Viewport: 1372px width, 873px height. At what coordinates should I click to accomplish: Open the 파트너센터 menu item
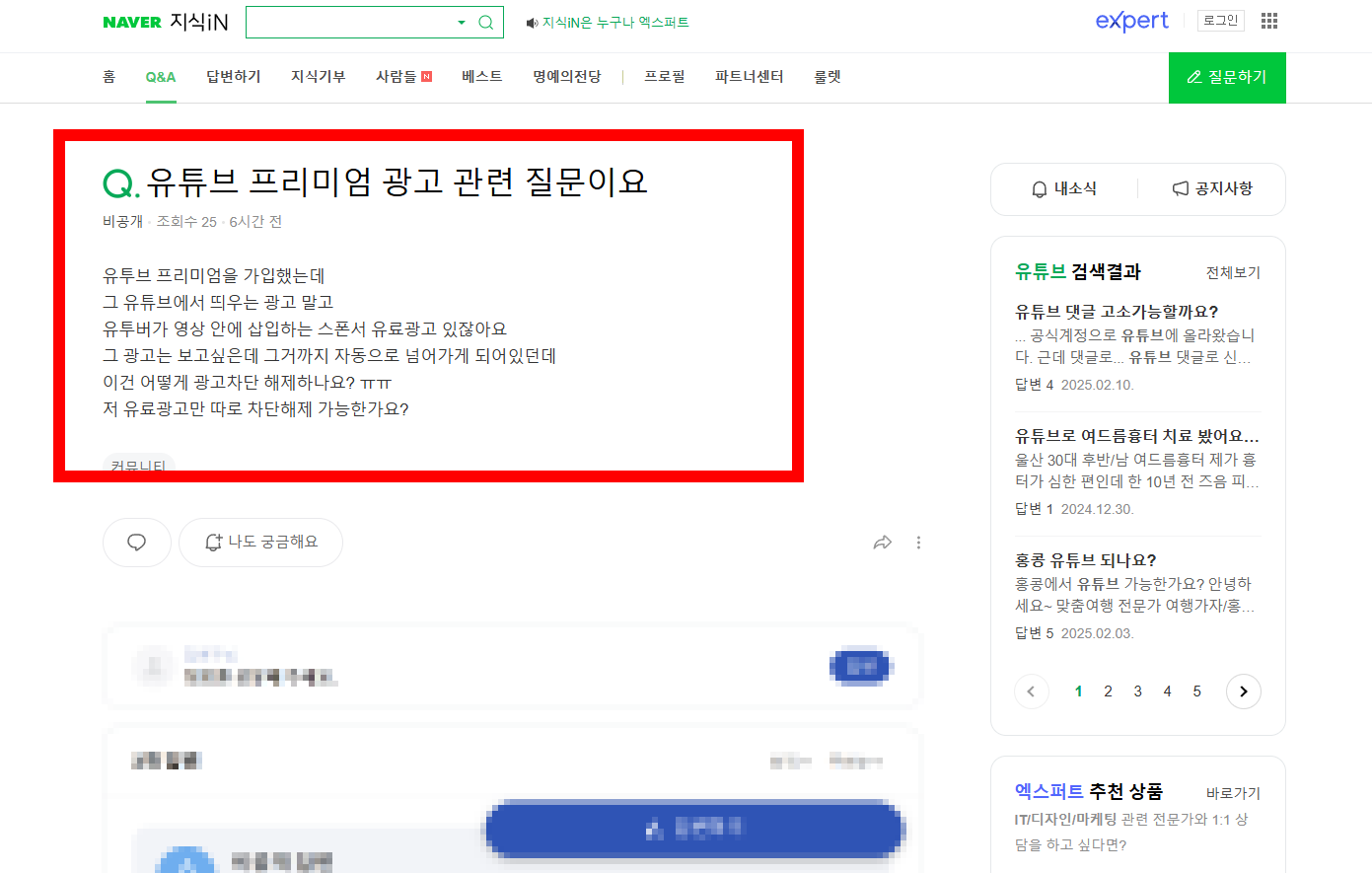click(750, 76)
